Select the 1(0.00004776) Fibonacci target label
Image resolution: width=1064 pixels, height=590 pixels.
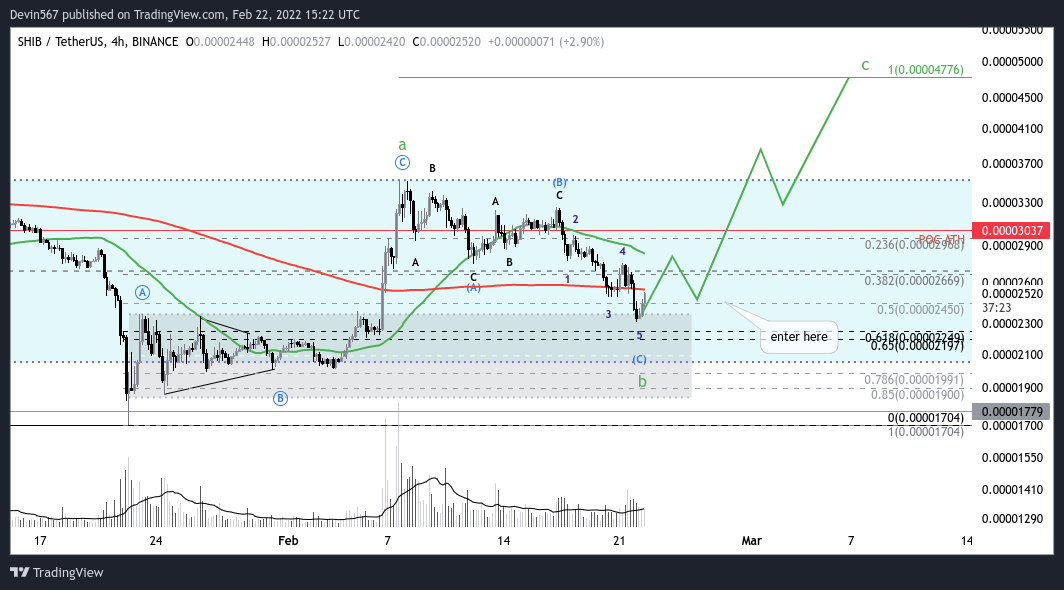pyautogui.click(x=926, y=69)
